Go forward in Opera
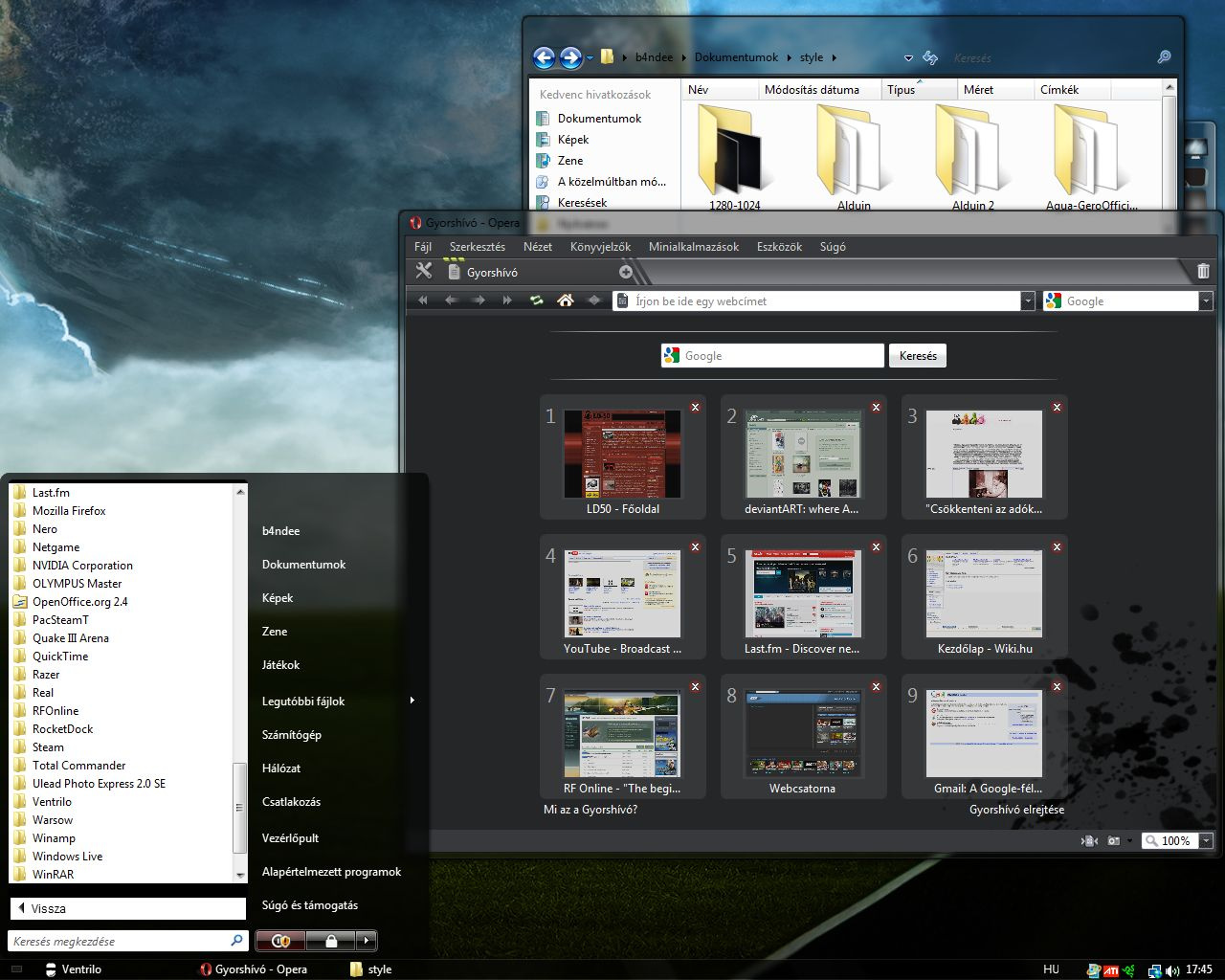This screenshot has width=1225, height=980. 479,301
